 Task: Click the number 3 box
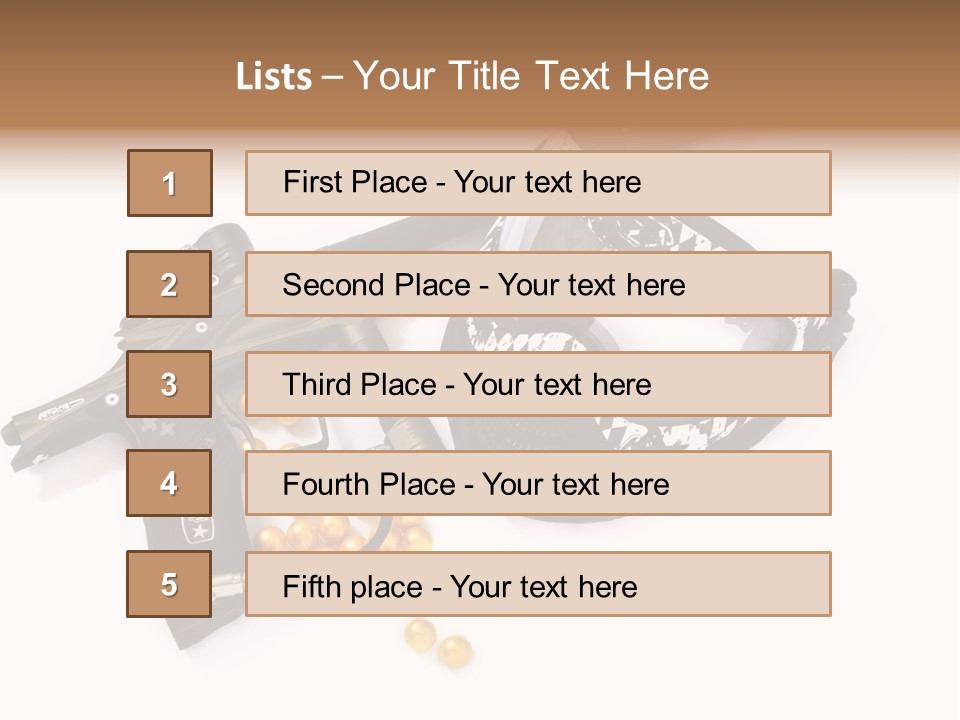point(170,384)
